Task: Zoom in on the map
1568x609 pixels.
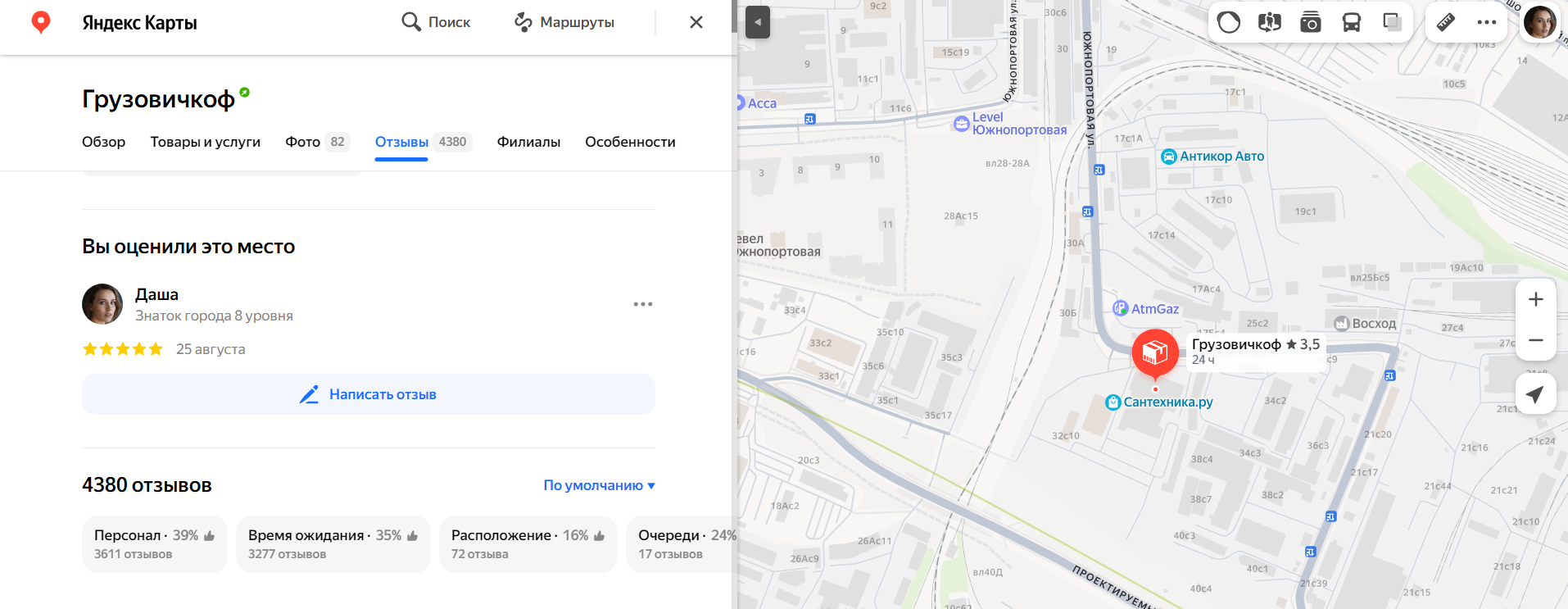Action: pos(1536,299)
